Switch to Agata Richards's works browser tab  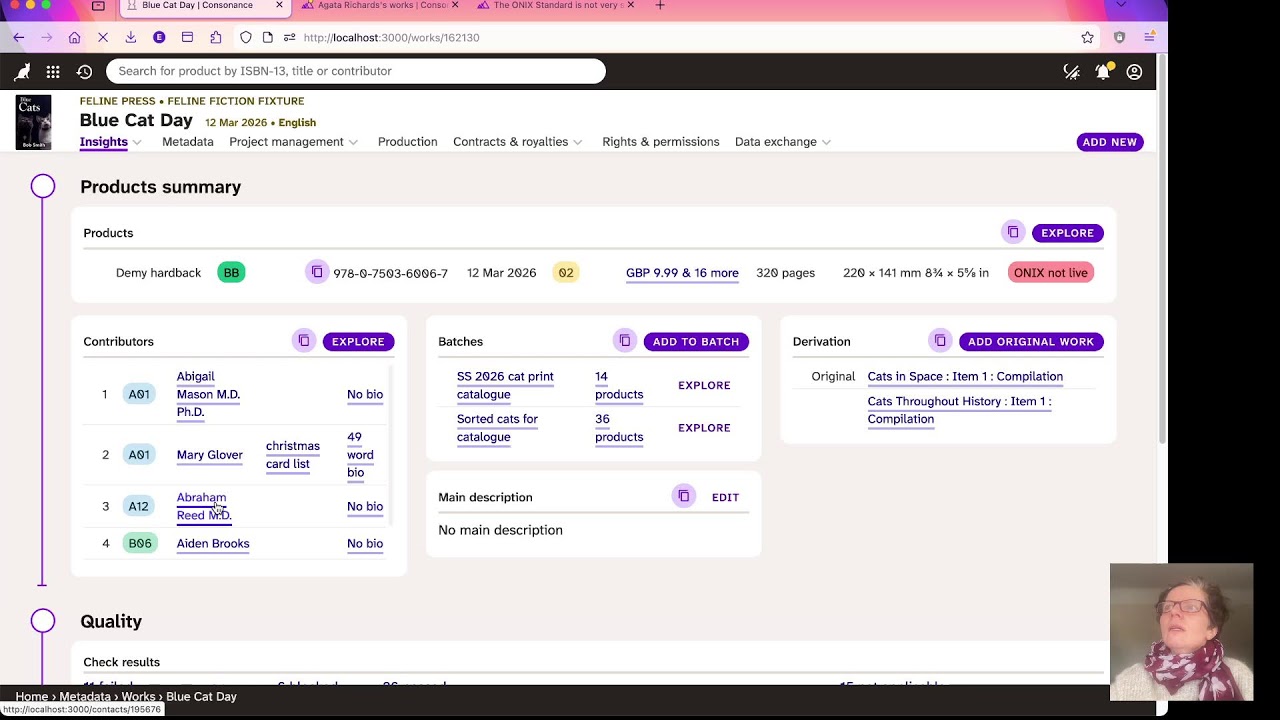pos(382,6)
